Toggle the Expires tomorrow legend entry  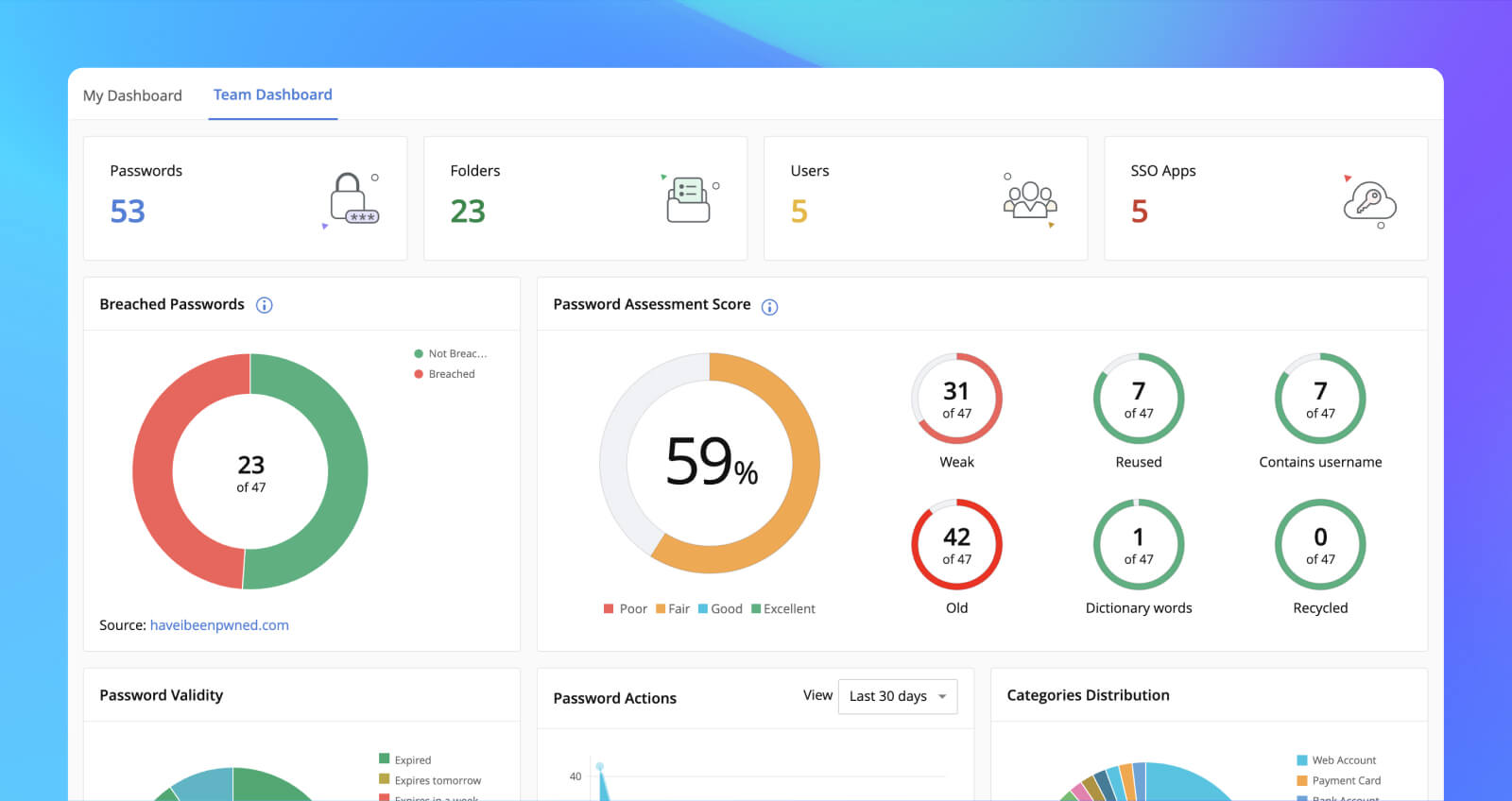[430, 780]
